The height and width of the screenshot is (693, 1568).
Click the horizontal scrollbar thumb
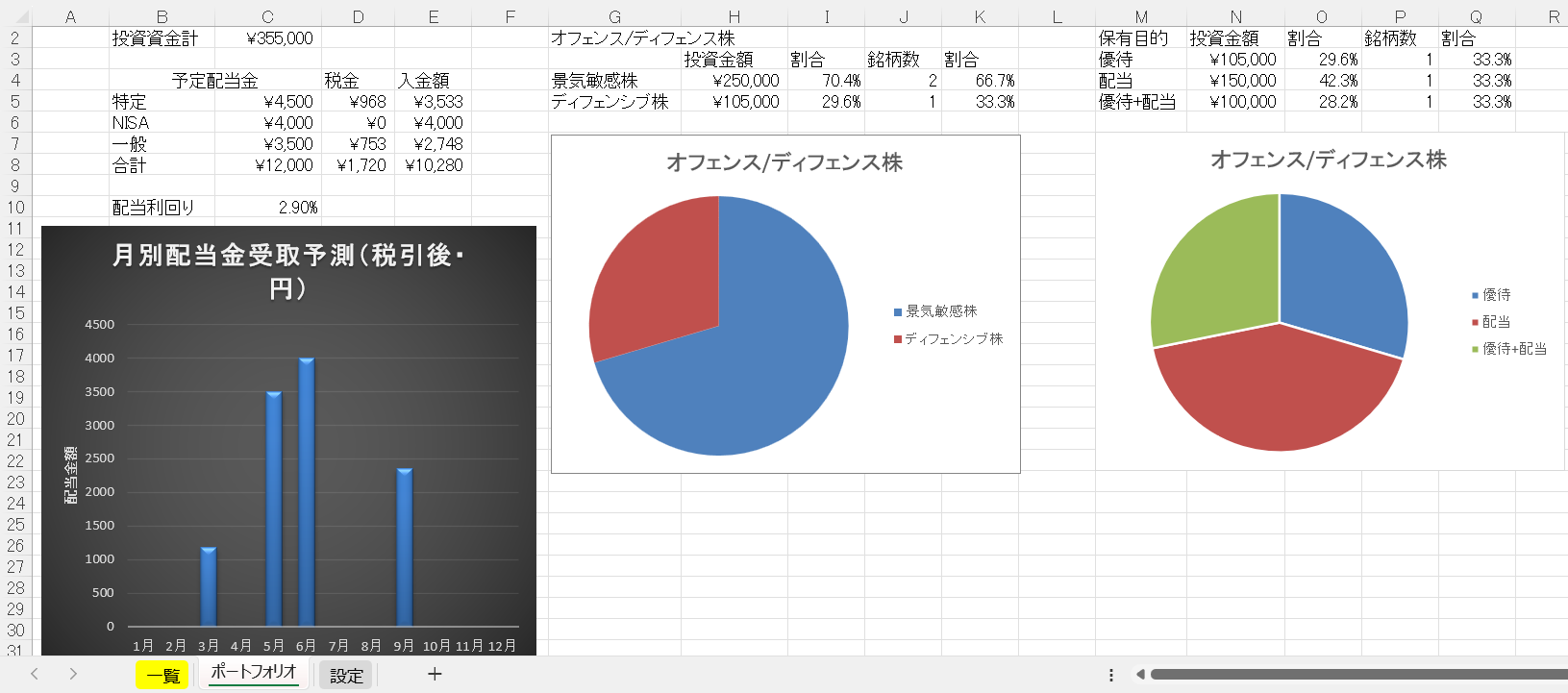pyautogui.click(x=1356, y=675)
